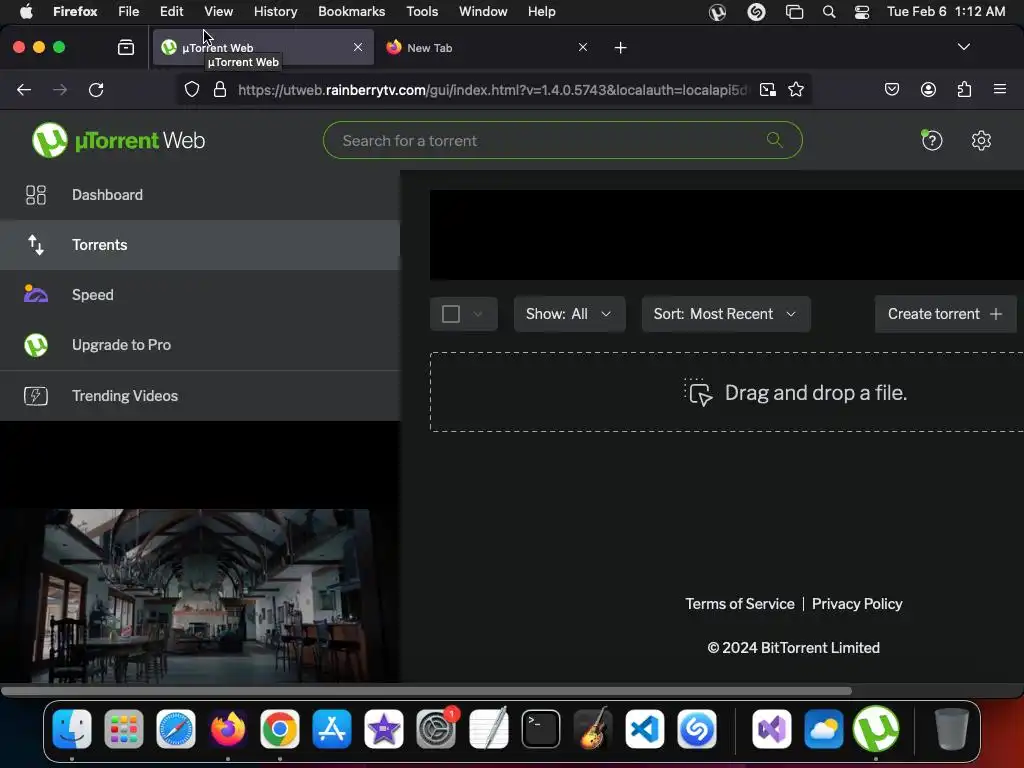This screenshot has width=1024, height=768.
Task: Open the Firefox account icon
Action: [928, 89]
